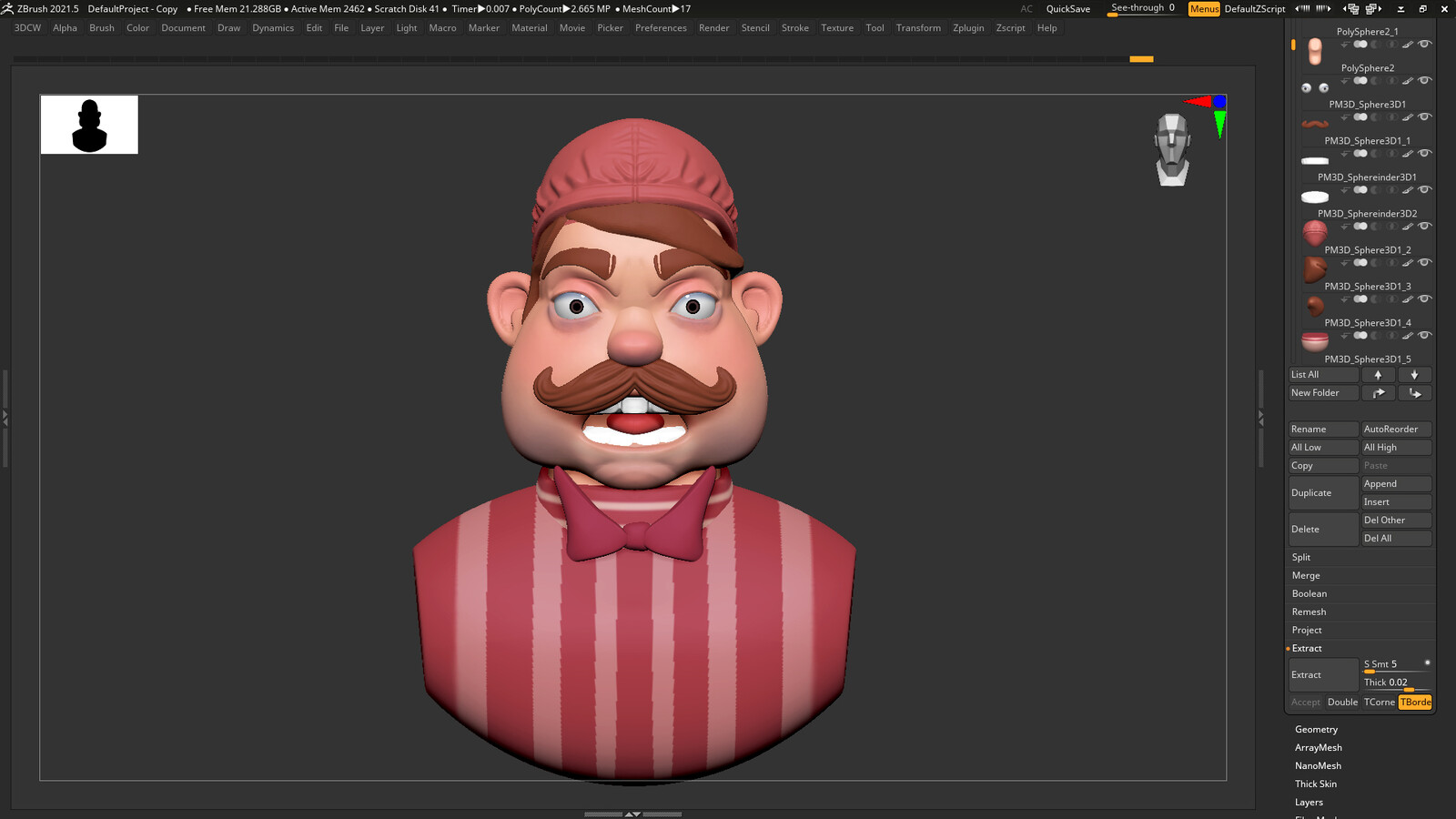Click the Append button
This screenshot has width=1456, height=819.
click(x=1396, y=484)
